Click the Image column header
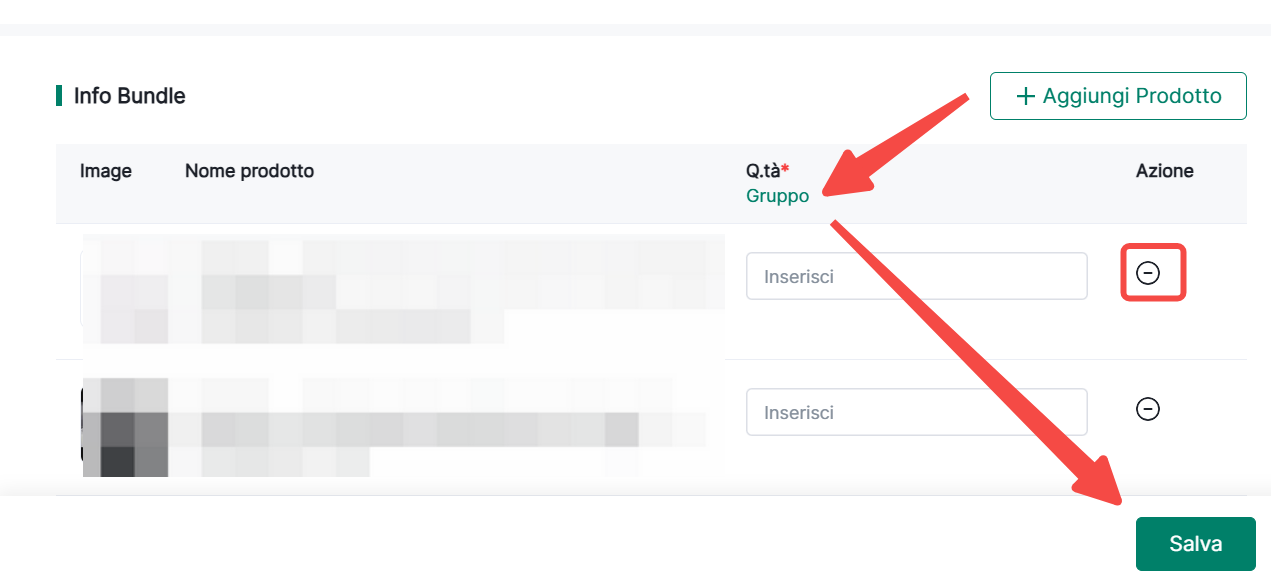 tap(106, 171)
